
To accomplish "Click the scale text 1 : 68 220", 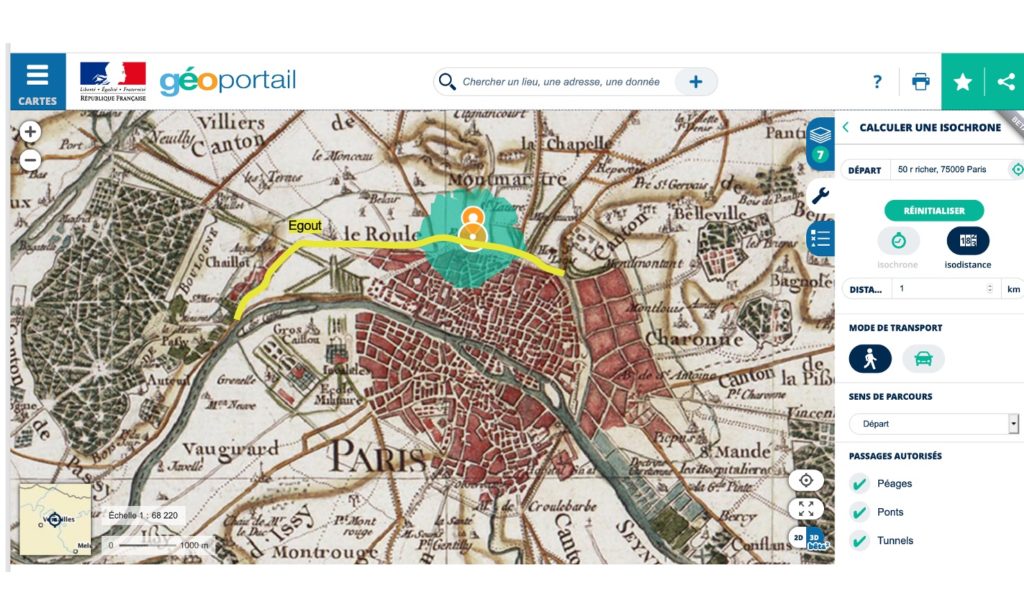I will [x=143, y=515].
